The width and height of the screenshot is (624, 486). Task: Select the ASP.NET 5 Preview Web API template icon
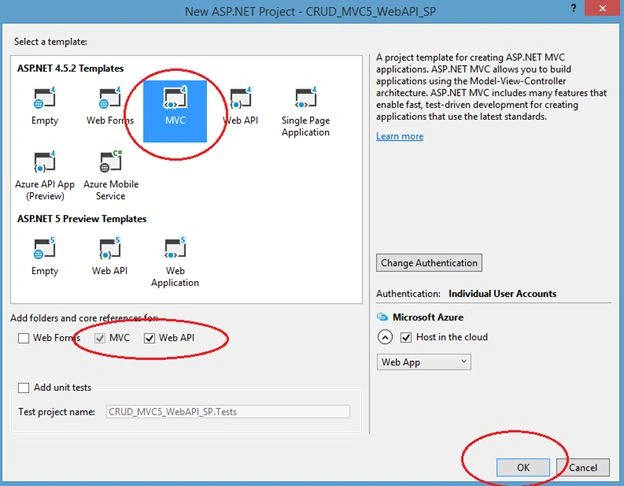[110, 248]
